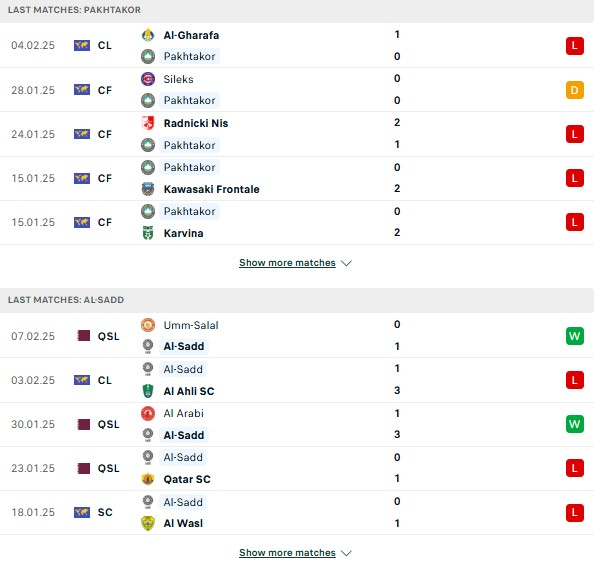Click the yellow D draw badge for Sileks match
The height and width of the screenshot is (573, 595).
pyautogui.click(x=575, y=90)
